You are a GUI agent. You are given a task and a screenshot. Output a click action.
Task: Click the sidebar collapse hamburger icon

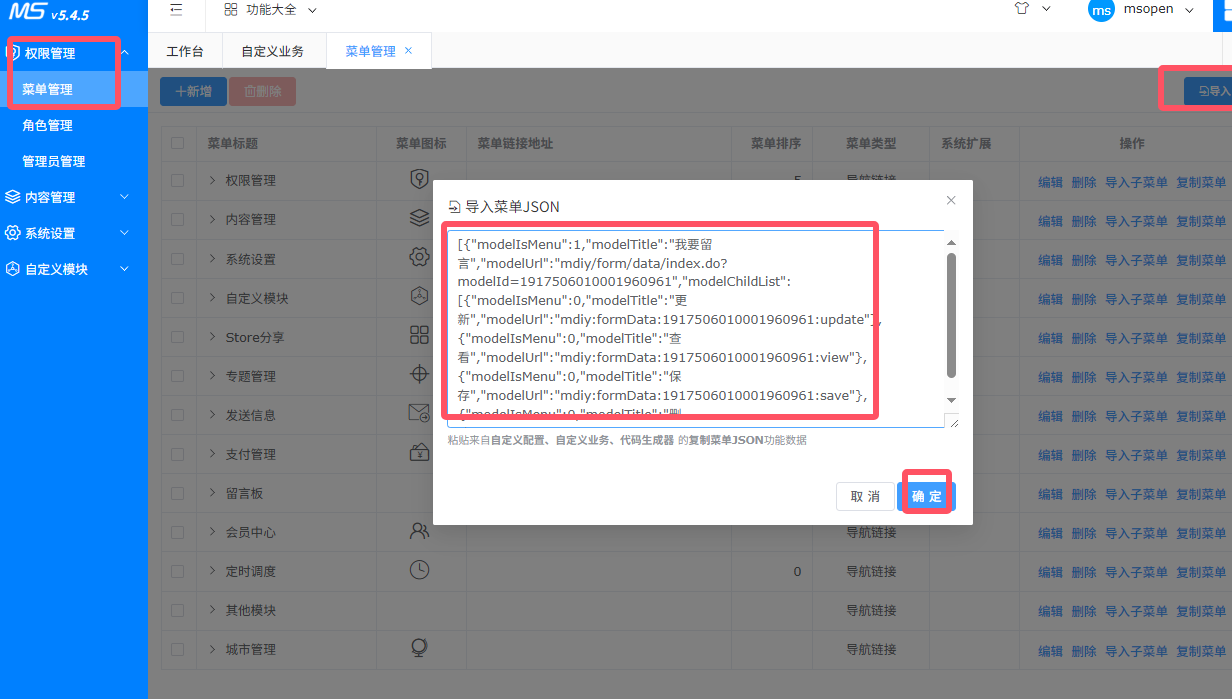(x=176, y=10)
